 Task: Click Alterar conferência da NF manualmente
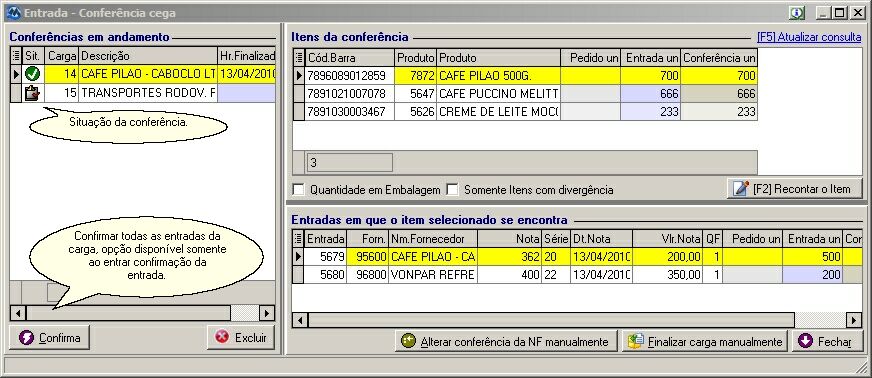[x=506, y=341]
